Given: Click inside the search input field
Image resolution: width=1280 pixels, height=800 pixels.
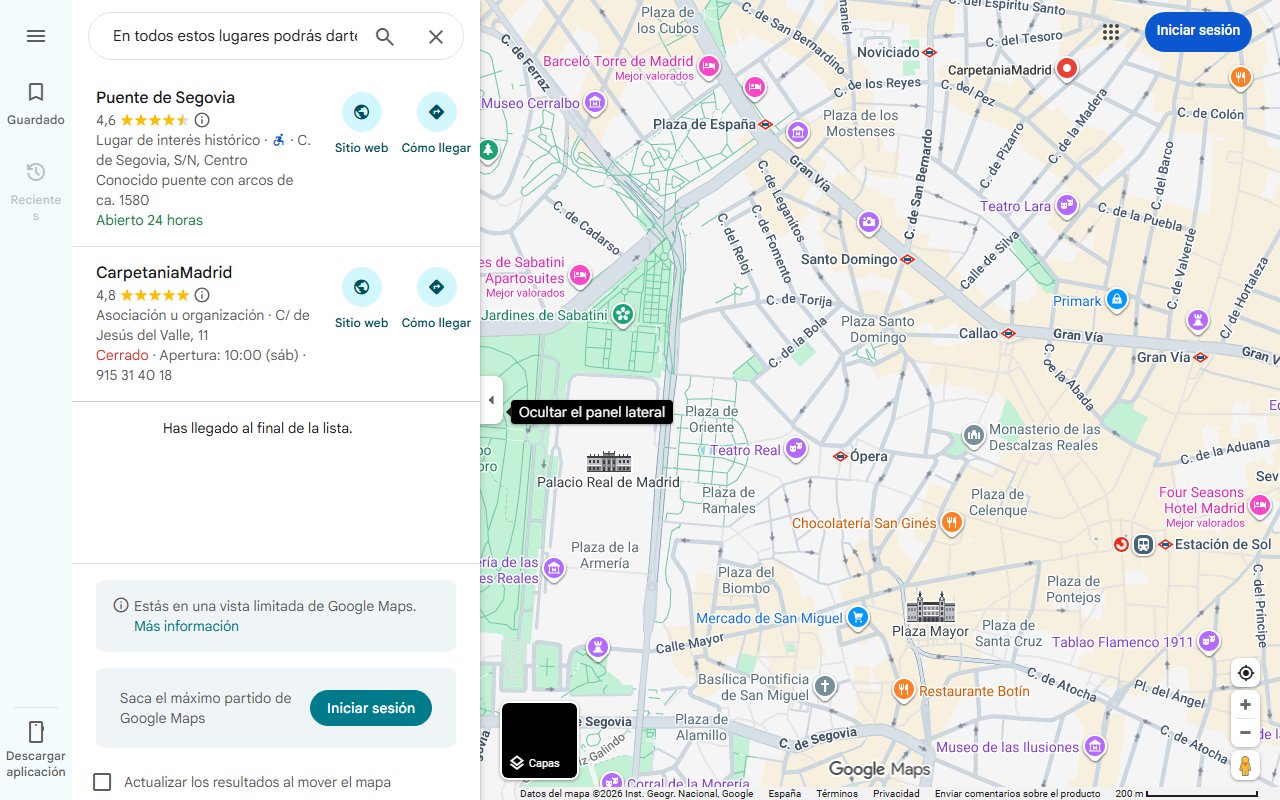Looking at the screenshot, I should click(x=230, y=36).
